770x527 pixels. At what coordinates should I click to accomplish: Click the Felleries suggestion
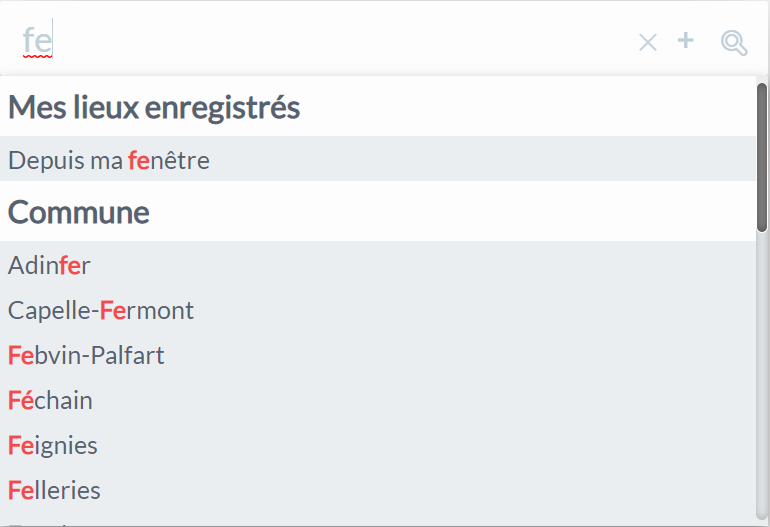[x=378, y=491]
